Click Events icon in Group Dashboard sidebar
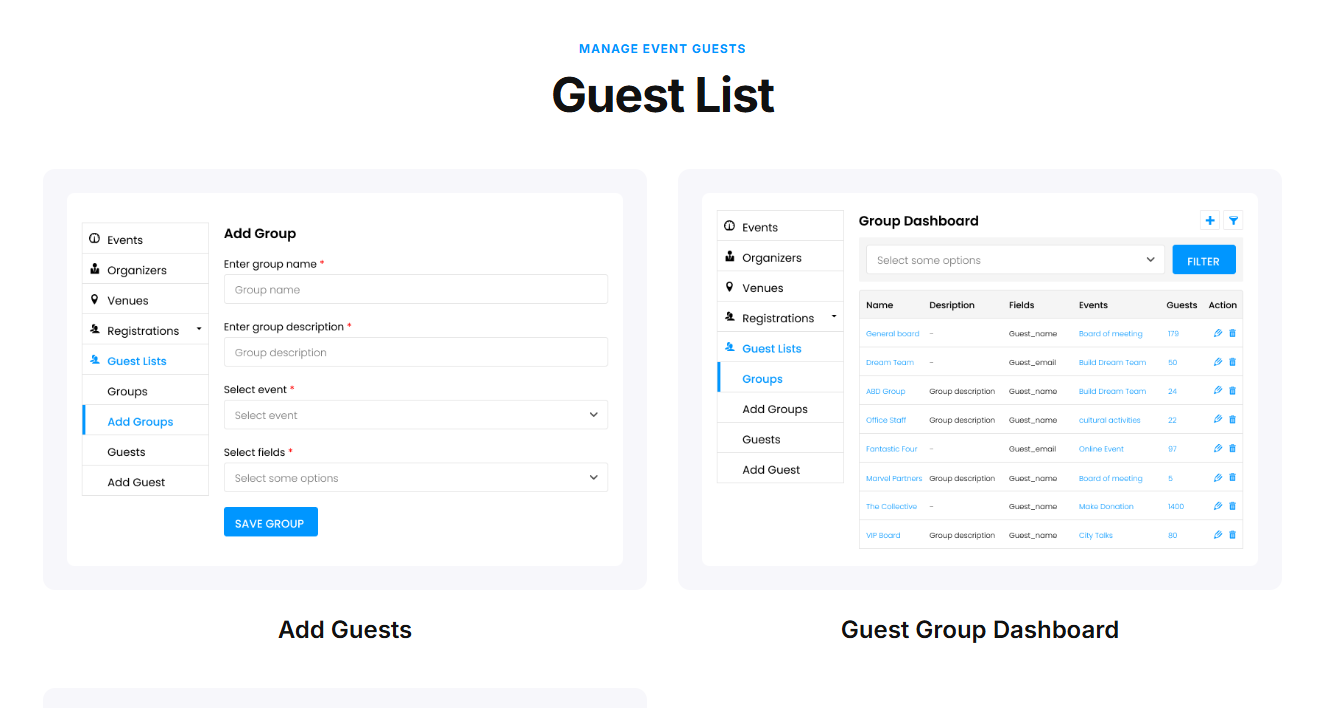The width and height of the screenshot is (1334, 708). click(730, 226)
